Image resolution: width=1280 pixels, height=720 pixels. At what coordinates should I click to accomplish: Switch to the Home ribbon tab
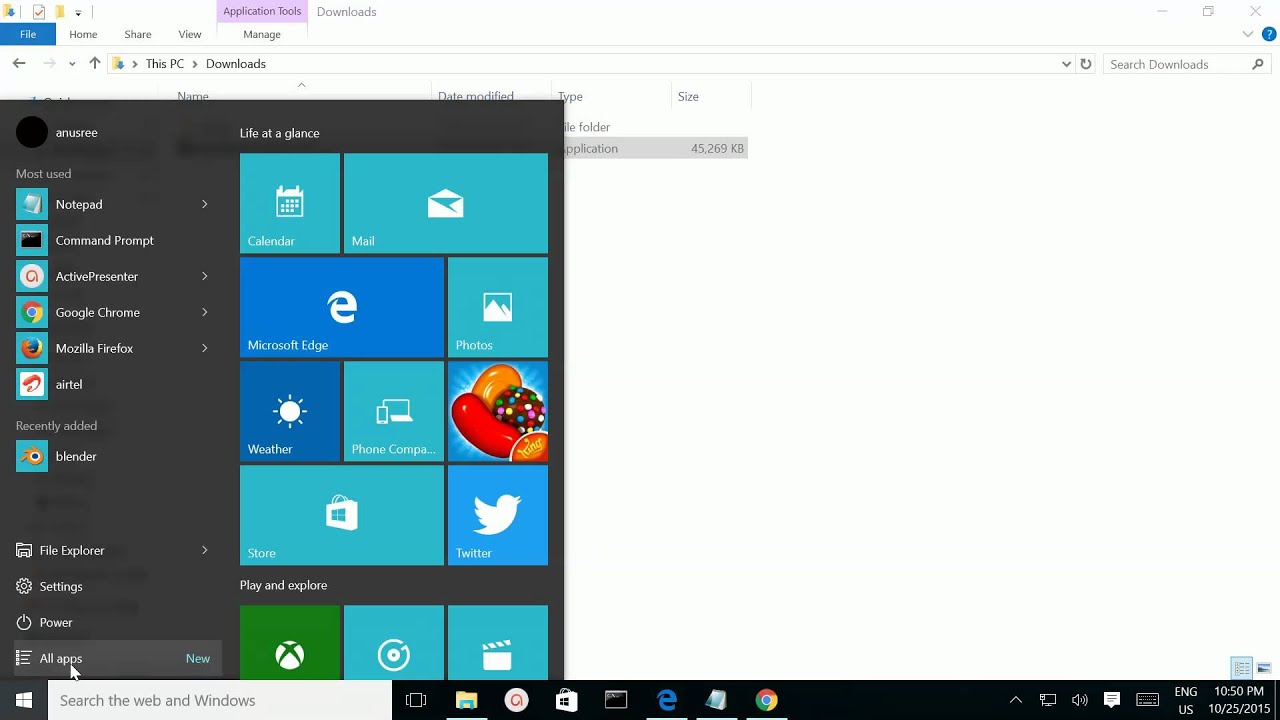83,34
